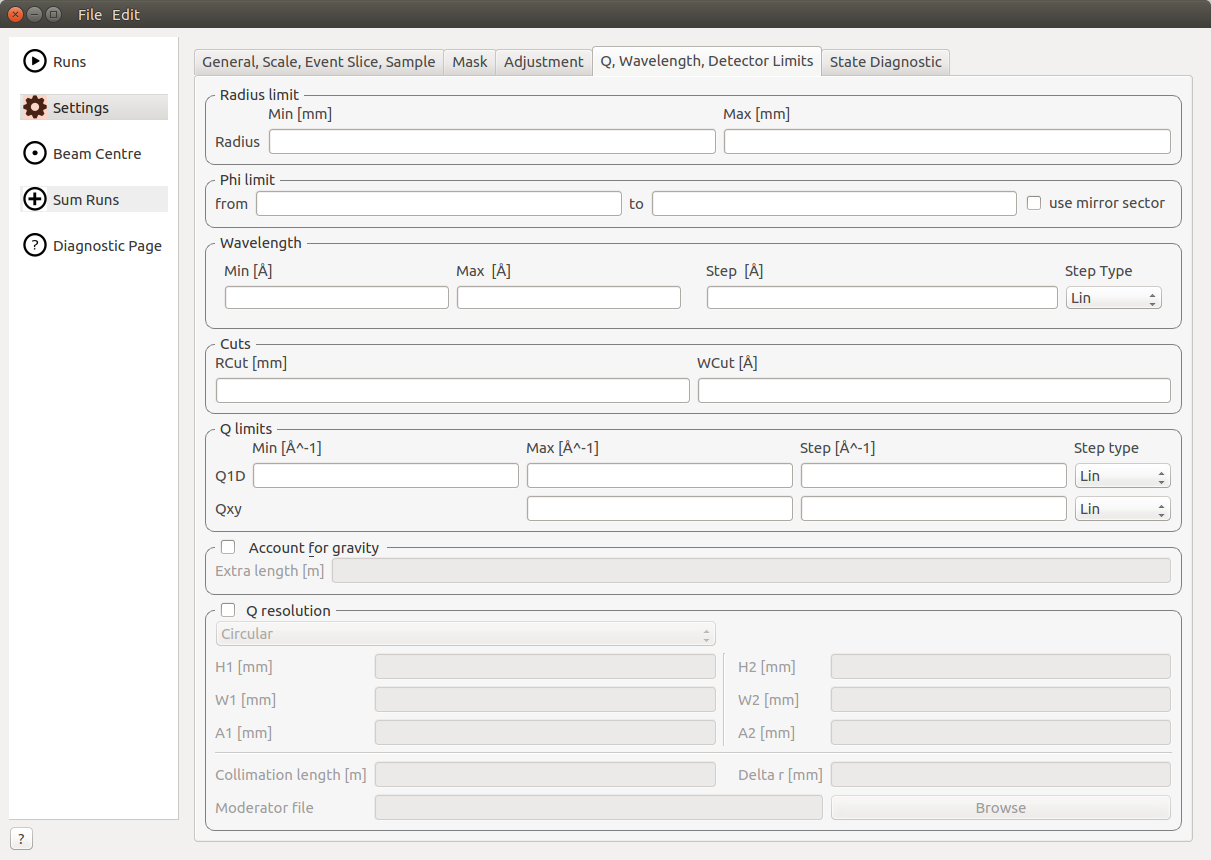Expand the Q1D Step type dropdown
This screenshot has width=1211, height=860.
[x=1122, y=476]
